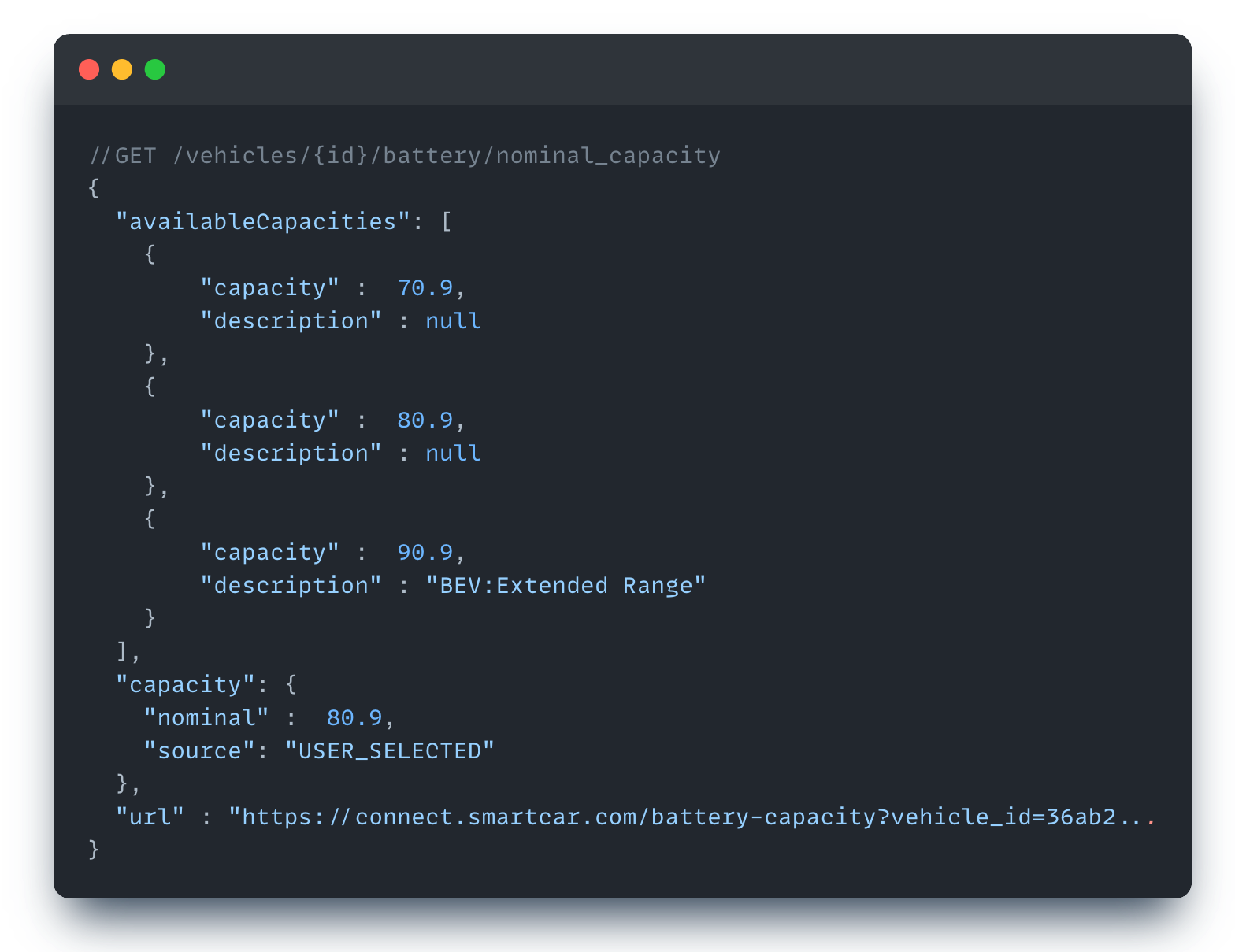Click the final closing curly brace
The image size is (1235, 952).
tap(94, 849)
